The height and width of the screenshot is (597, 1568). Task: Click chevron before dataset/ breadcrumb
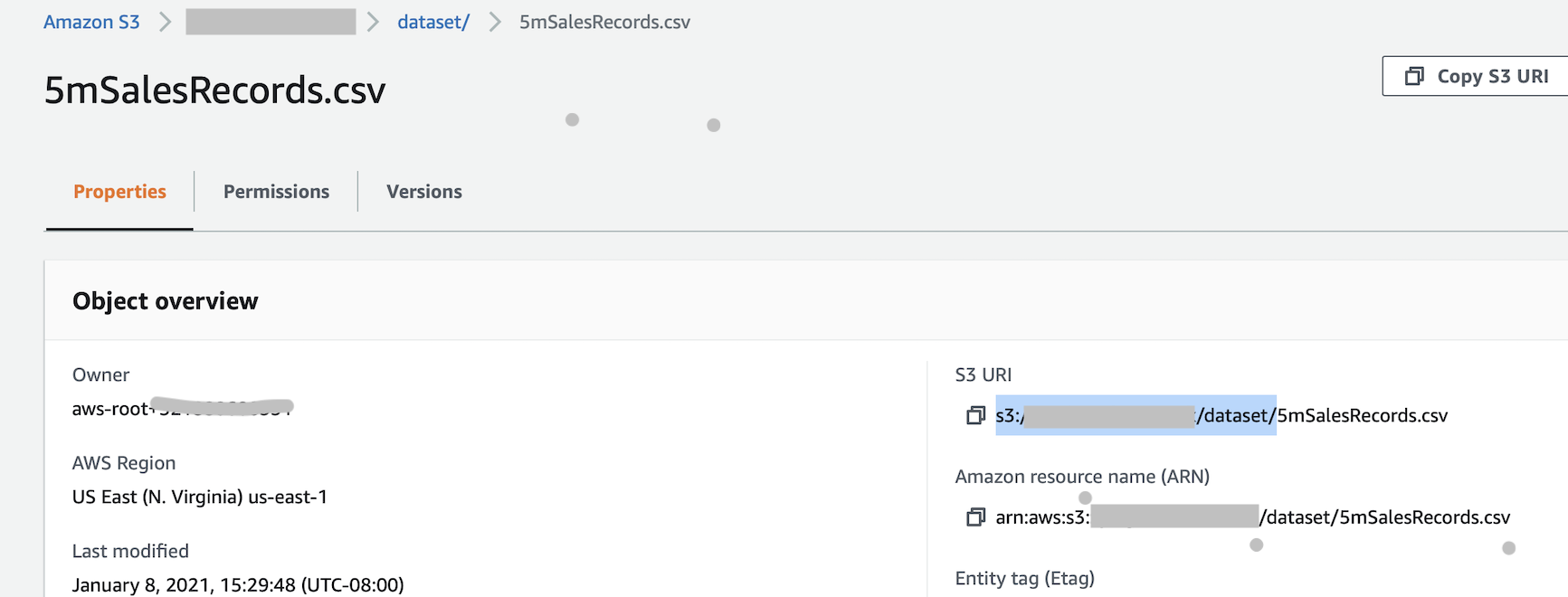[373, 22]
